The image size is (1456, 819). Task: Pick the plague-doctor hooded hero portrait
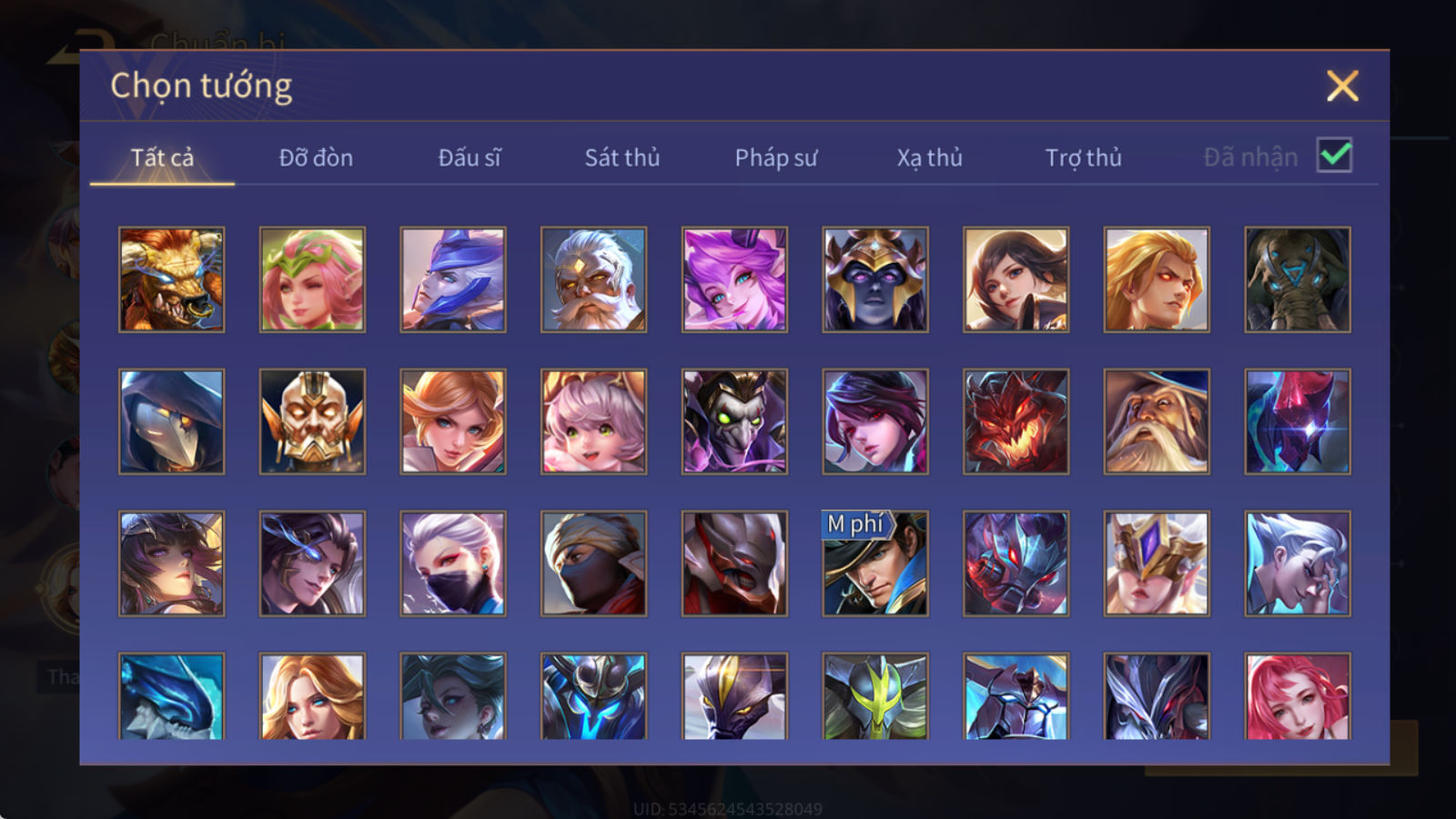172,421
